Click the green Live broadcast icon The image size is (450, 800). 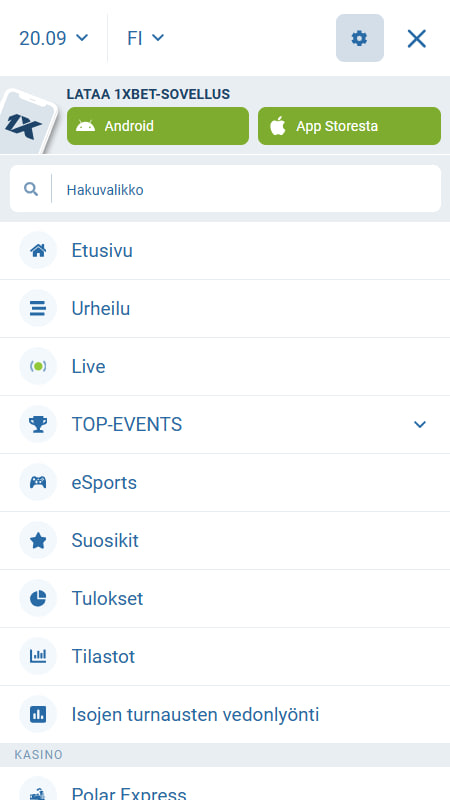(x=38, y=366)
